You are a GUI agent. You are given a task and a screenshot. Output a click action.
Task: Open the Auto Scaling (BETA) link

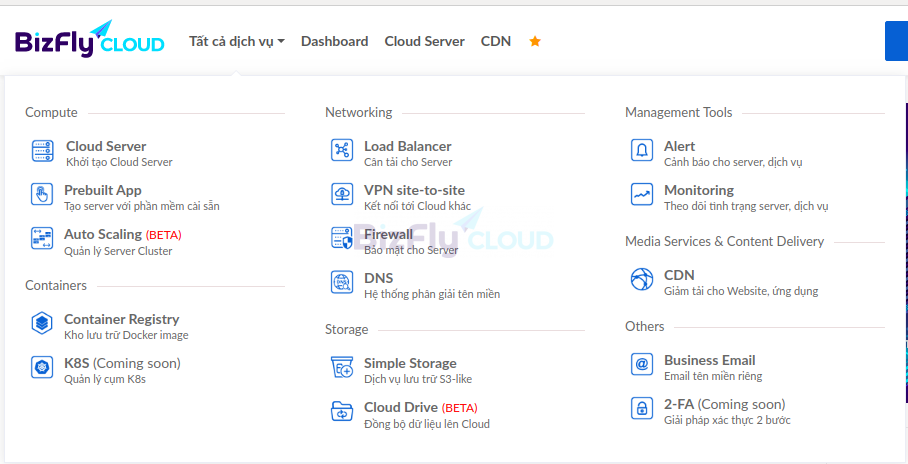(123, 235)
